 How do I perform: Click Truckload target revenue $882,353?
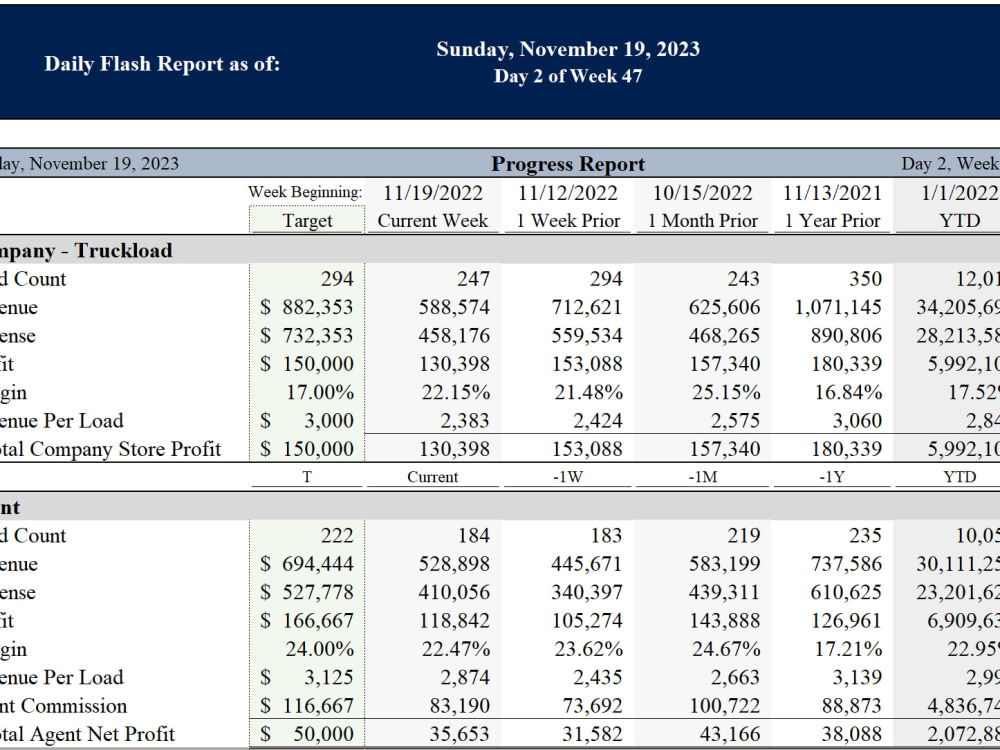tap(307, 307)
